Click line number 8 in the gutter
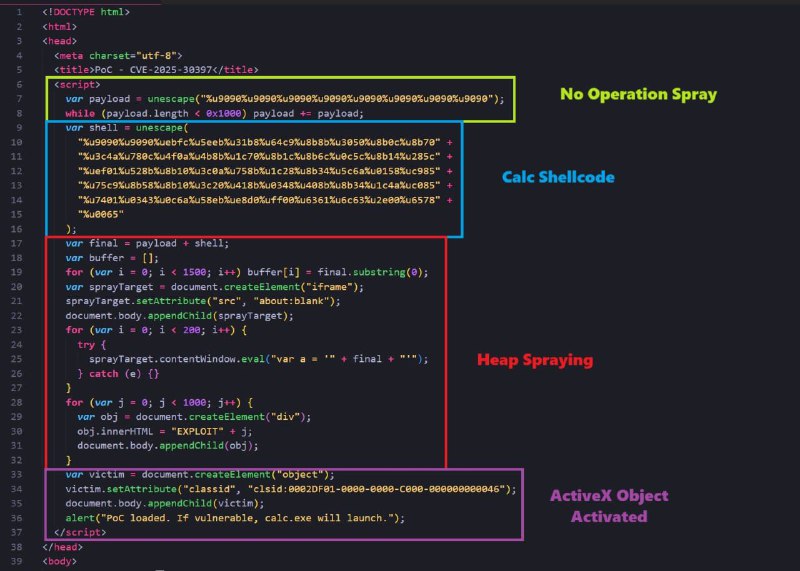This screenshot has height=571, width=800. (19, 113)
